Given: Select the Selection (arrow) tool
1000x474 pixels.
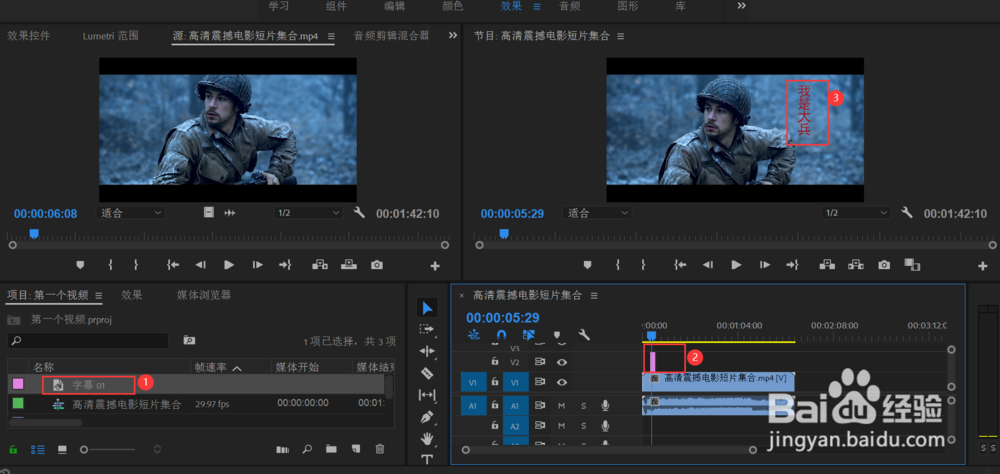Looking at the screenshot, I should 427,308.
